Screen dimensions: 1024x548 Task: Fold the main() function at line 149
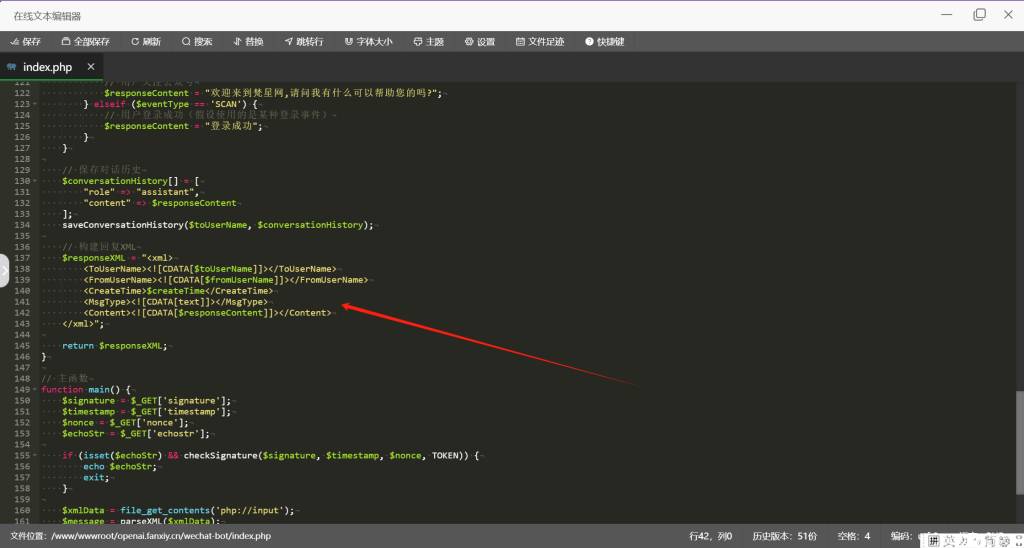[35, 390]
